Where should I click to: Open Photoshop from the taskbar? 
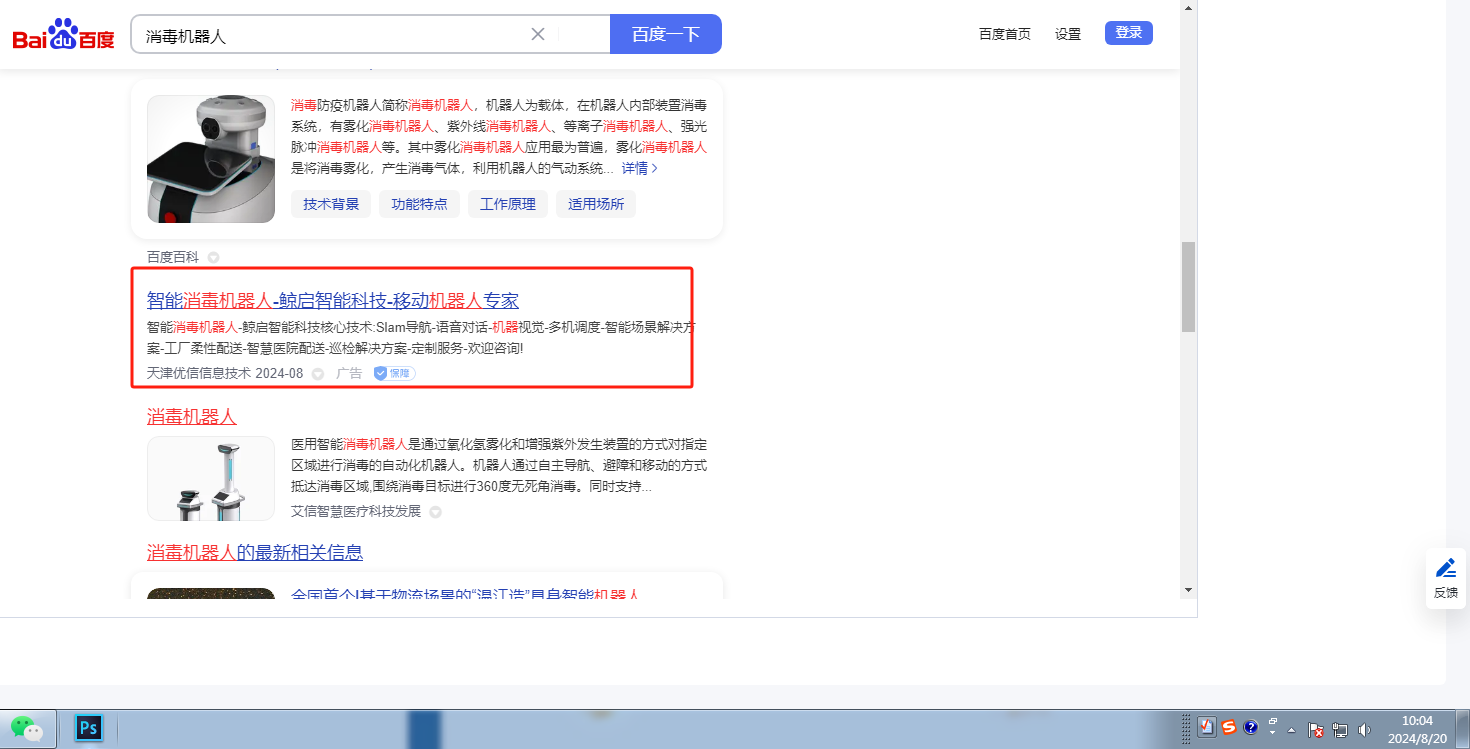click(89, 728)
